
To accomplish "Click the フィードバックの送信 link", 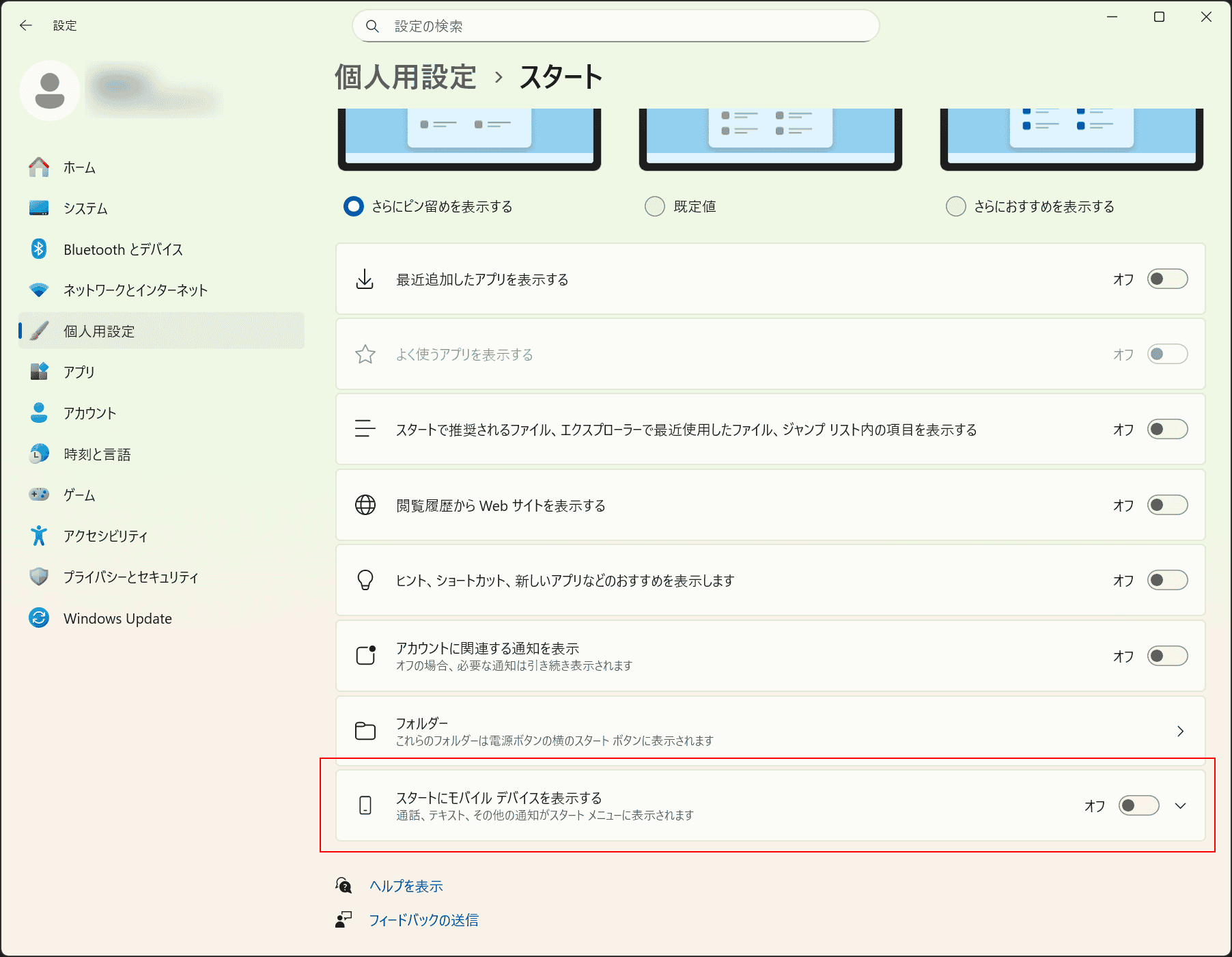I will pos(423,920).
